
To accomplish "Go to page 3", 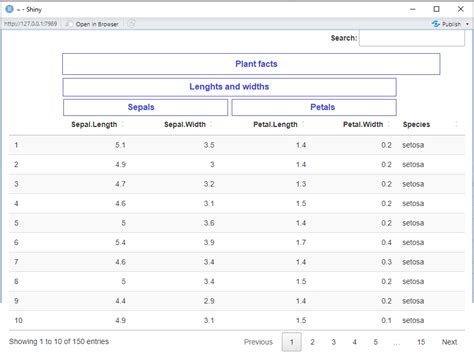I will (x=333, y=342).
